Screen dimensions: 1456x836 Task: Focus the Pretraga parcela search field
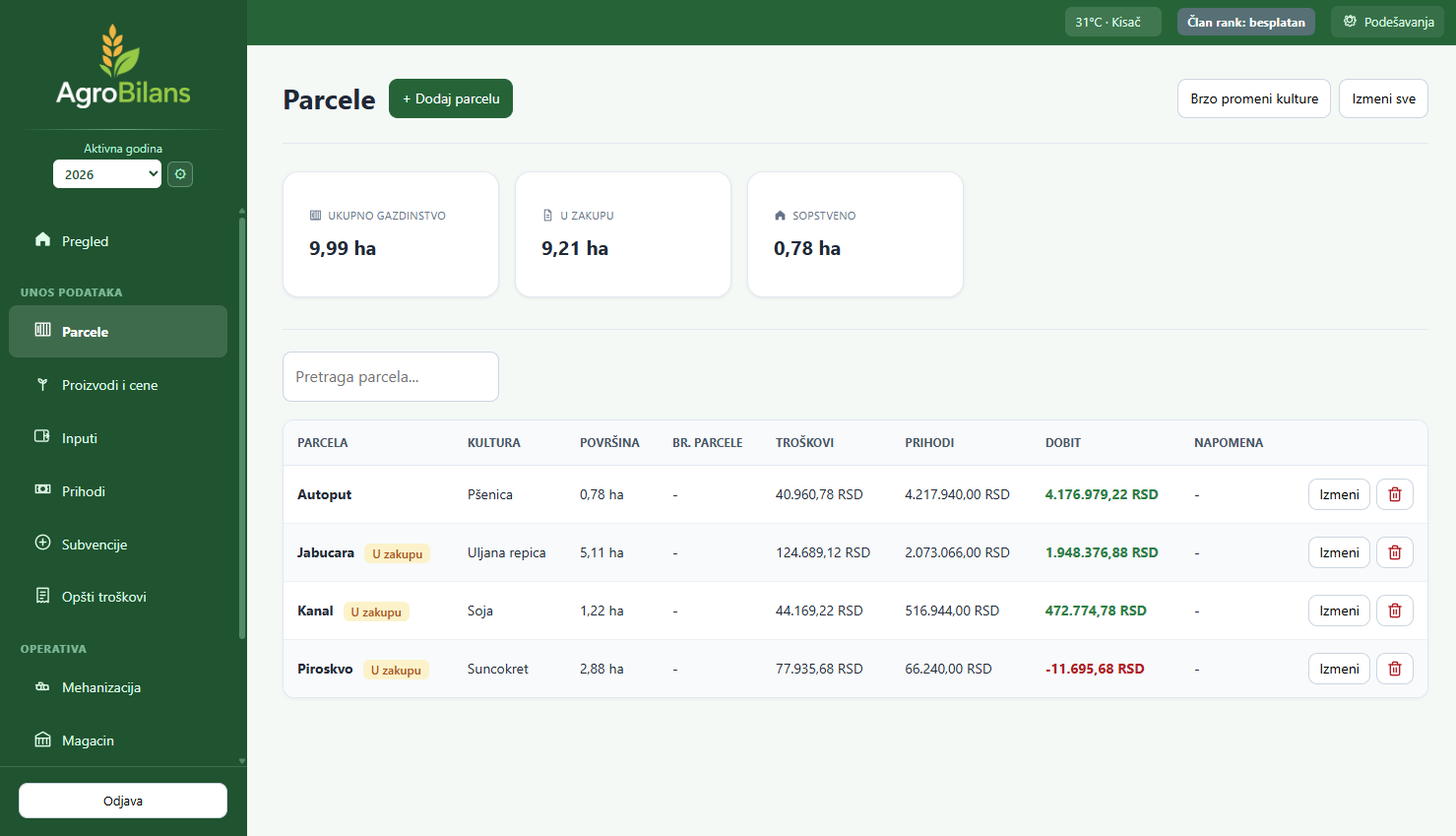click(x=391, y=376)
